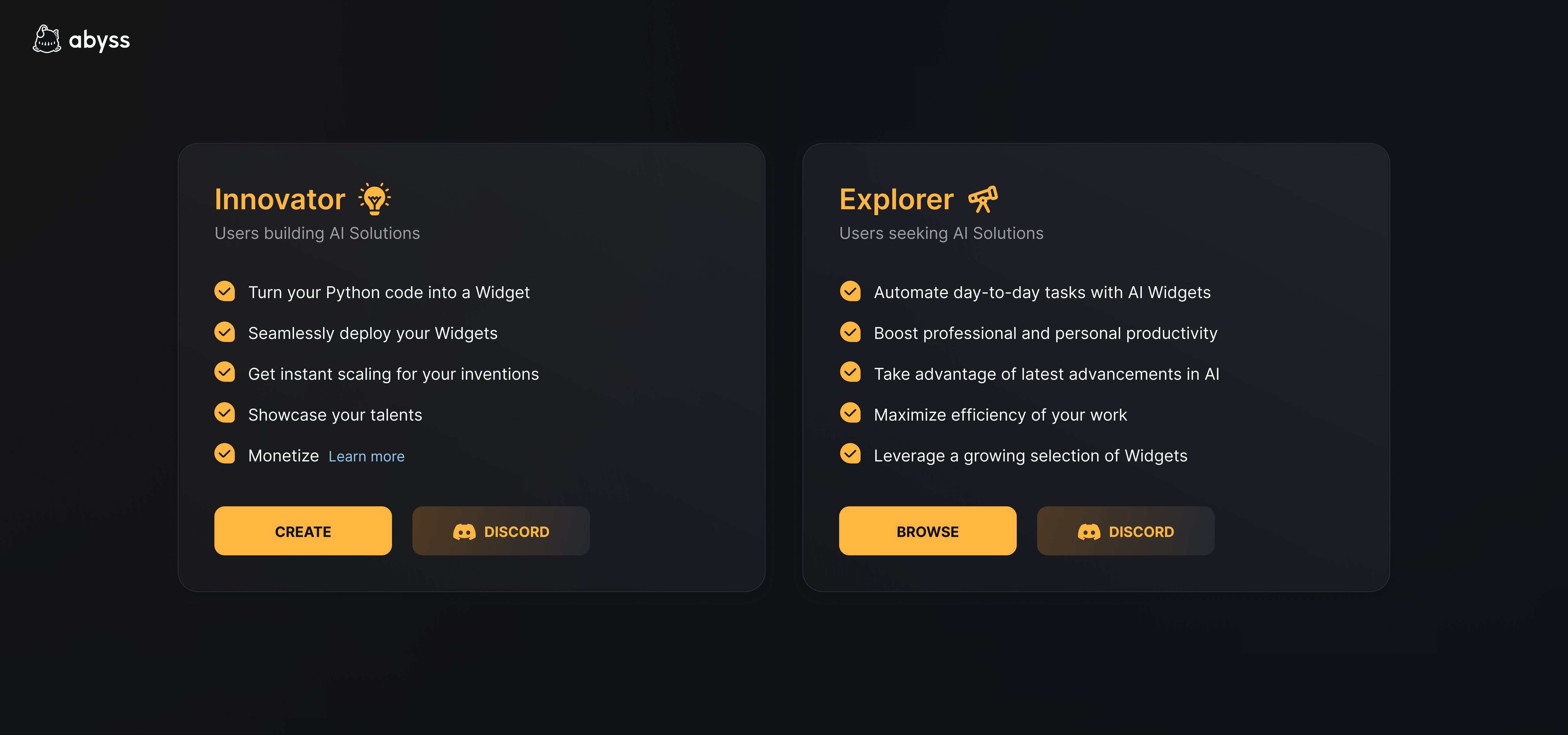Click checkmark beside Maximize efficiency of your work
1568x735 pixels.
pyautogui.click(x=850, y=413)
